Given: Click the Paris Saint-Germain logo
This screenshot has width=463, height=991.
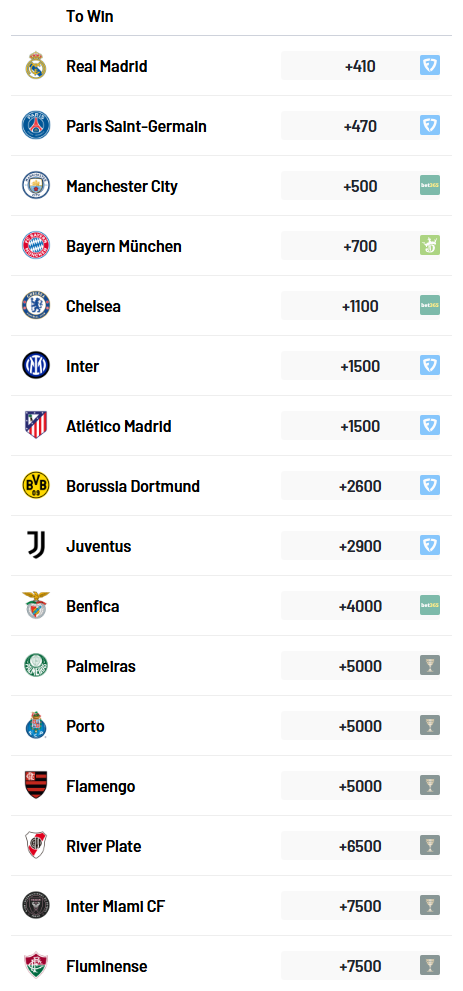Looking at the screenshot, I should coord(36,126).
